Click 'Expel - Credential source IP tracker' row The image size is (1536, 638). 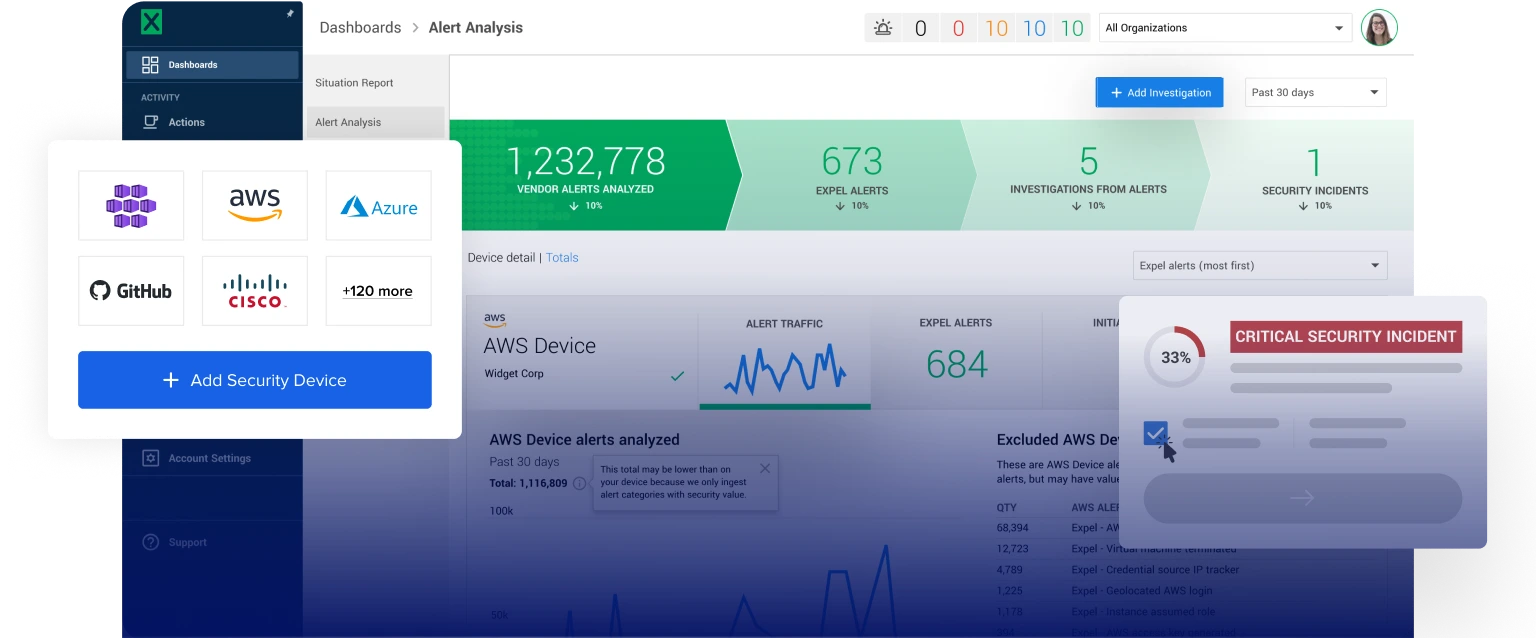[x=1155, y=570]
